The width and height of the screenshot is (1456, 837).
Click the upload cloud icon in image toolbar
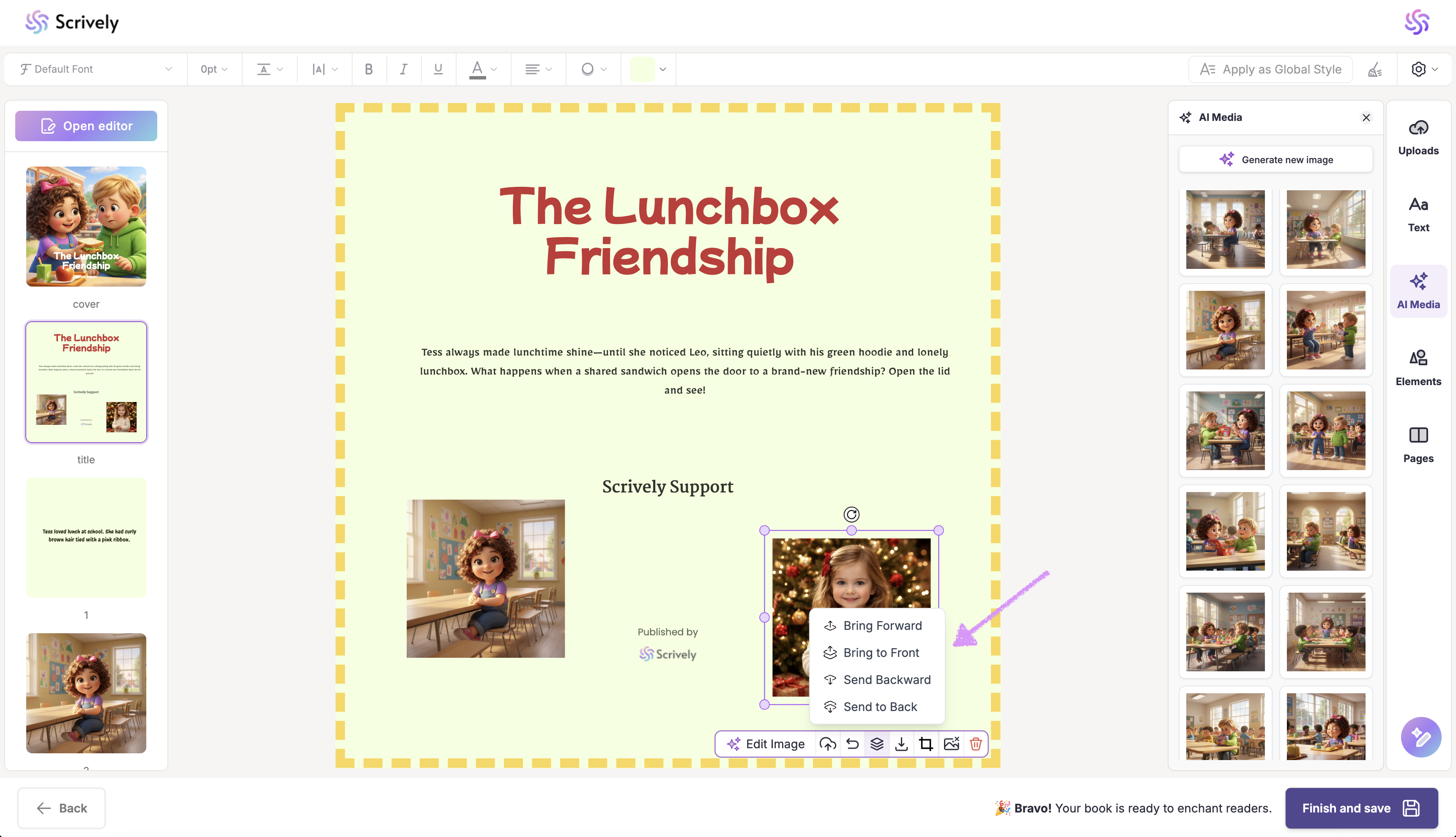(828, 744)
